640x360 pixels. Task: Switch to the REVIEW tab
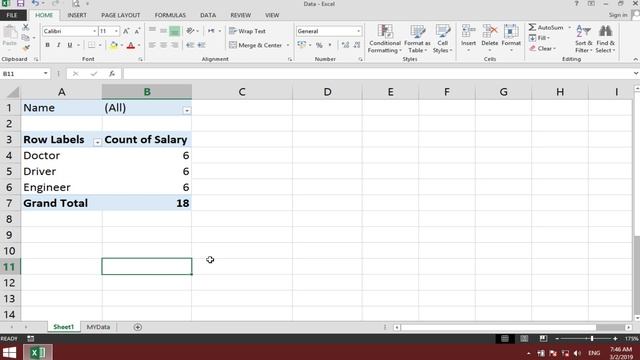tap(240, 15)
